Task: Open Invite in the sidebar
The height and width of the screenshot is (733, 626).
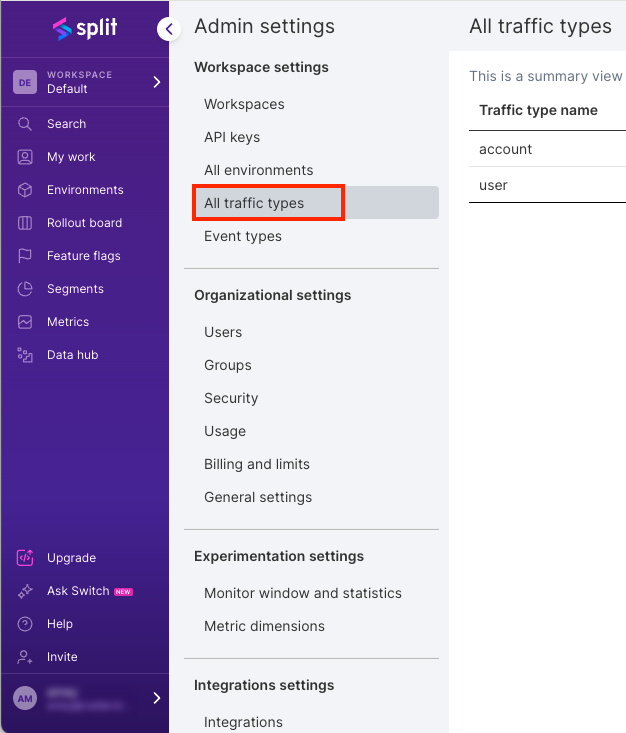Action: 62,657
